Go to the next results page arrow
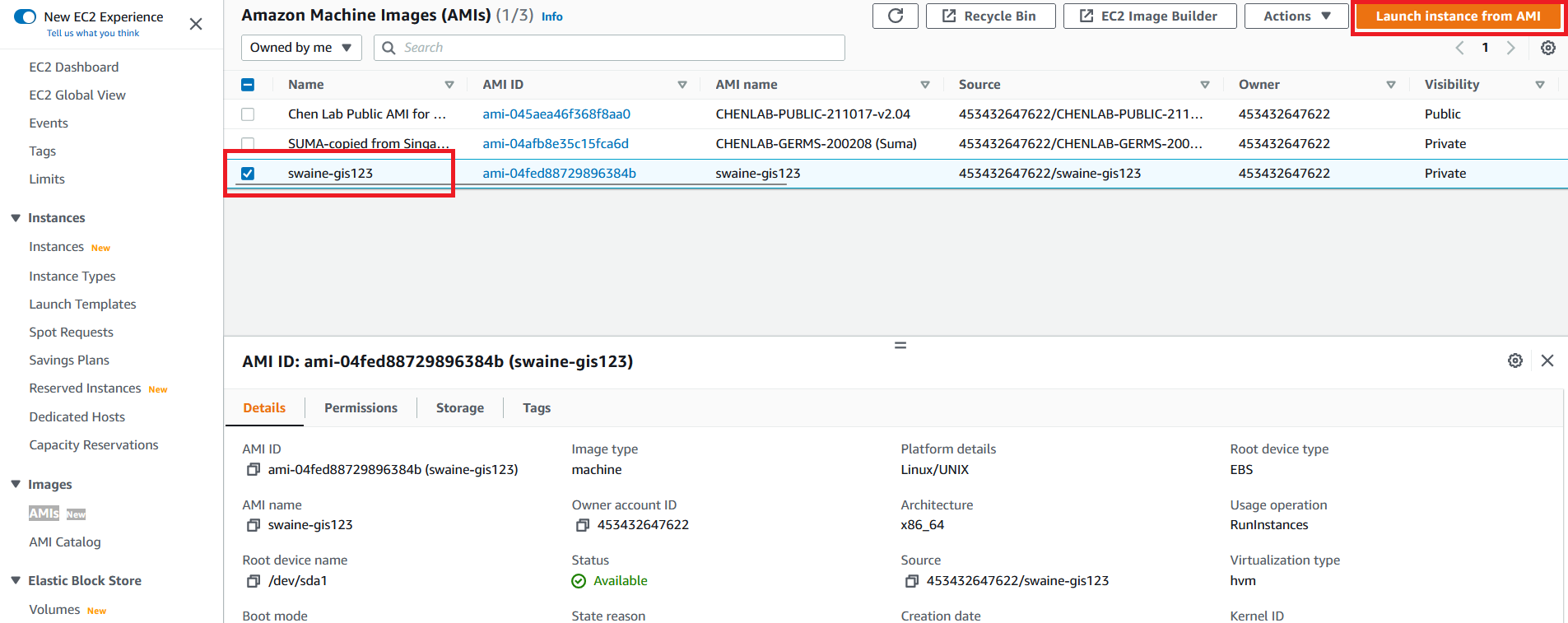Viewport: 1568px width, 623px height. pyautogui.click(x=1510, y=48)
